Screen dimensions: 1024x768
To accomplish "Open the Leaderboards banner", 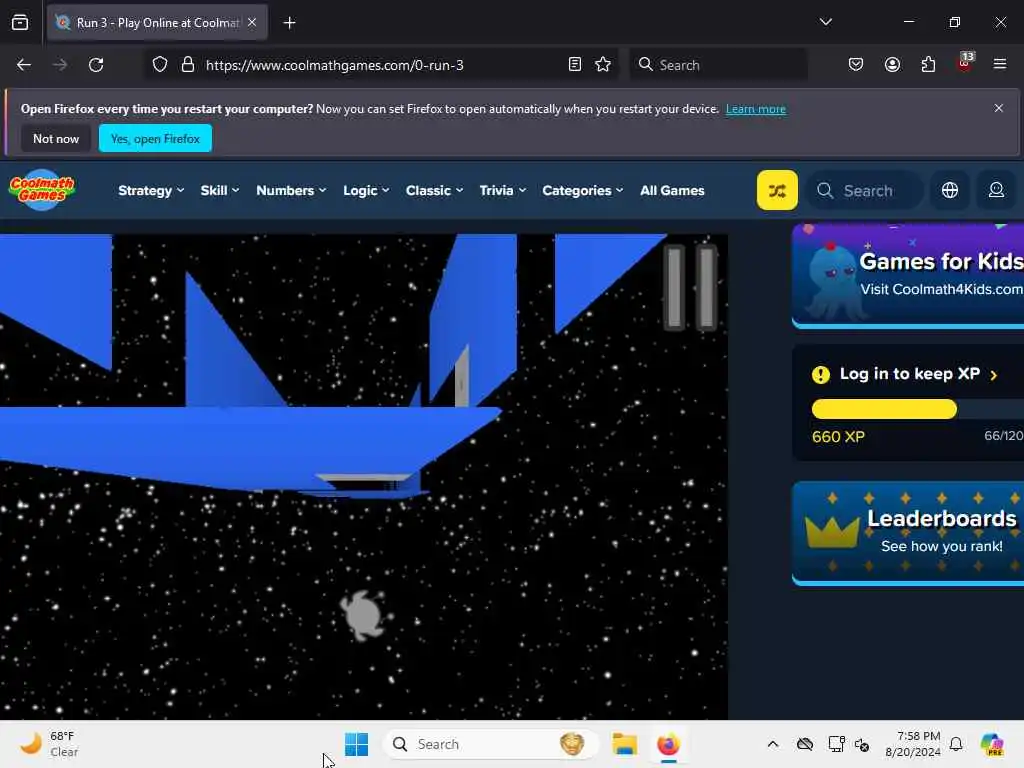I will pyautogui.click(x=908, y=533).
